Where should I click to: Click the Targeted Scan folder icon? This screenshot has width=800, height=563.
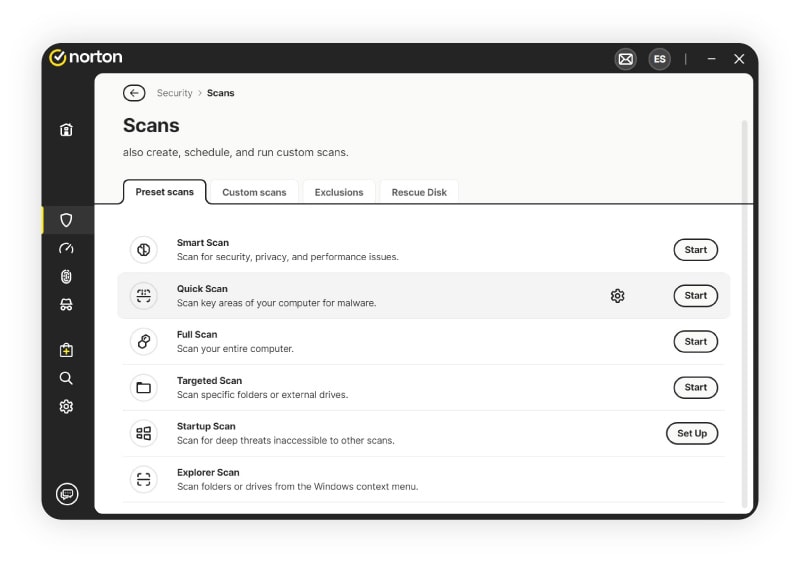point(144,387)
